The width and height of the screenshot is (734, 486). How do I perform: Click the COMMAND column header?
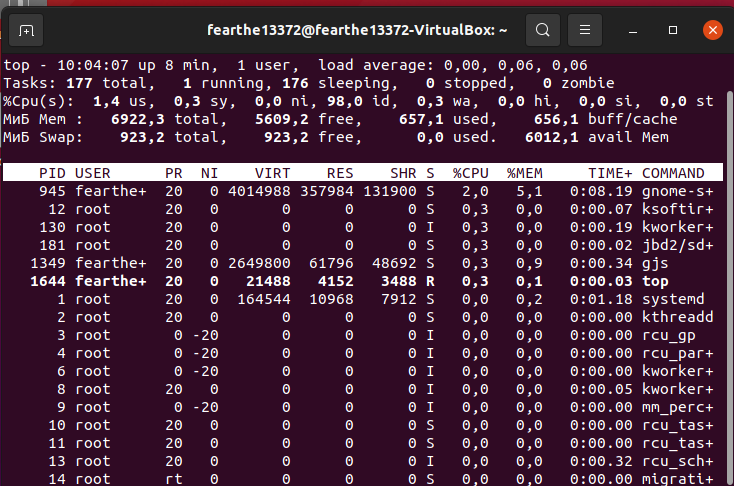pos(673,173)
